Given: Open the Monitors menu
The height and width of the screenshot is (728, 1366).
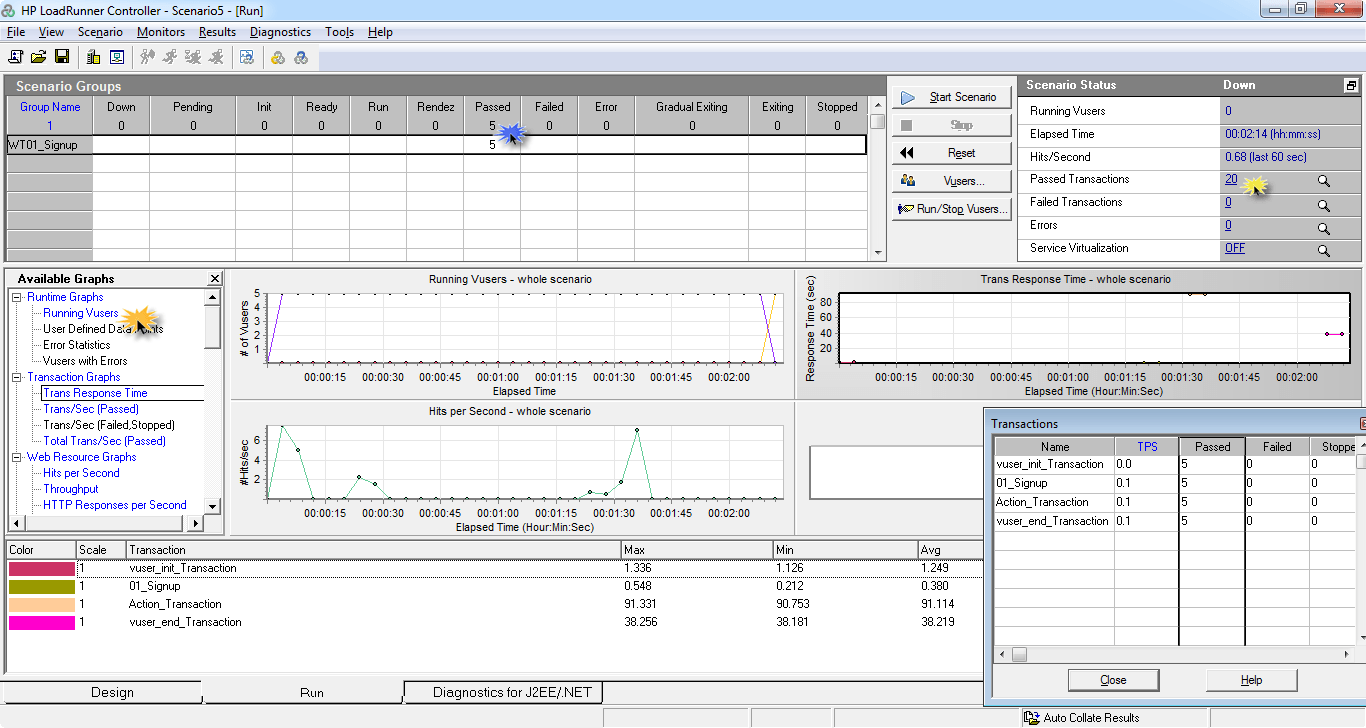Looking at the screenshot, I should [x=160, y=32].
